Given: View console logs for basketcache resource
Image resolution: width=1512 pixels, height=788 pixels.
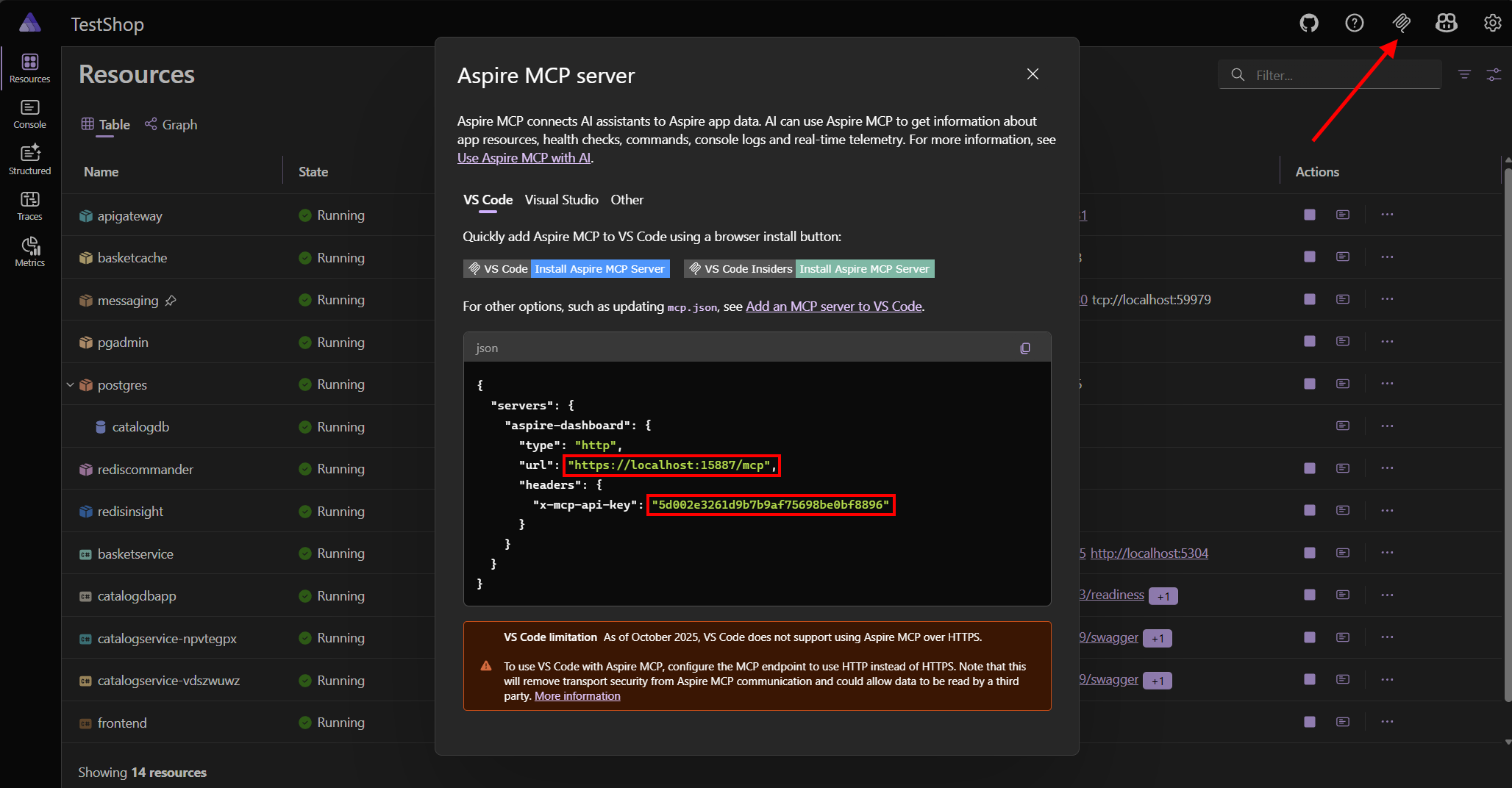Looking at the screenshot, I should [x=1342, y=257].
